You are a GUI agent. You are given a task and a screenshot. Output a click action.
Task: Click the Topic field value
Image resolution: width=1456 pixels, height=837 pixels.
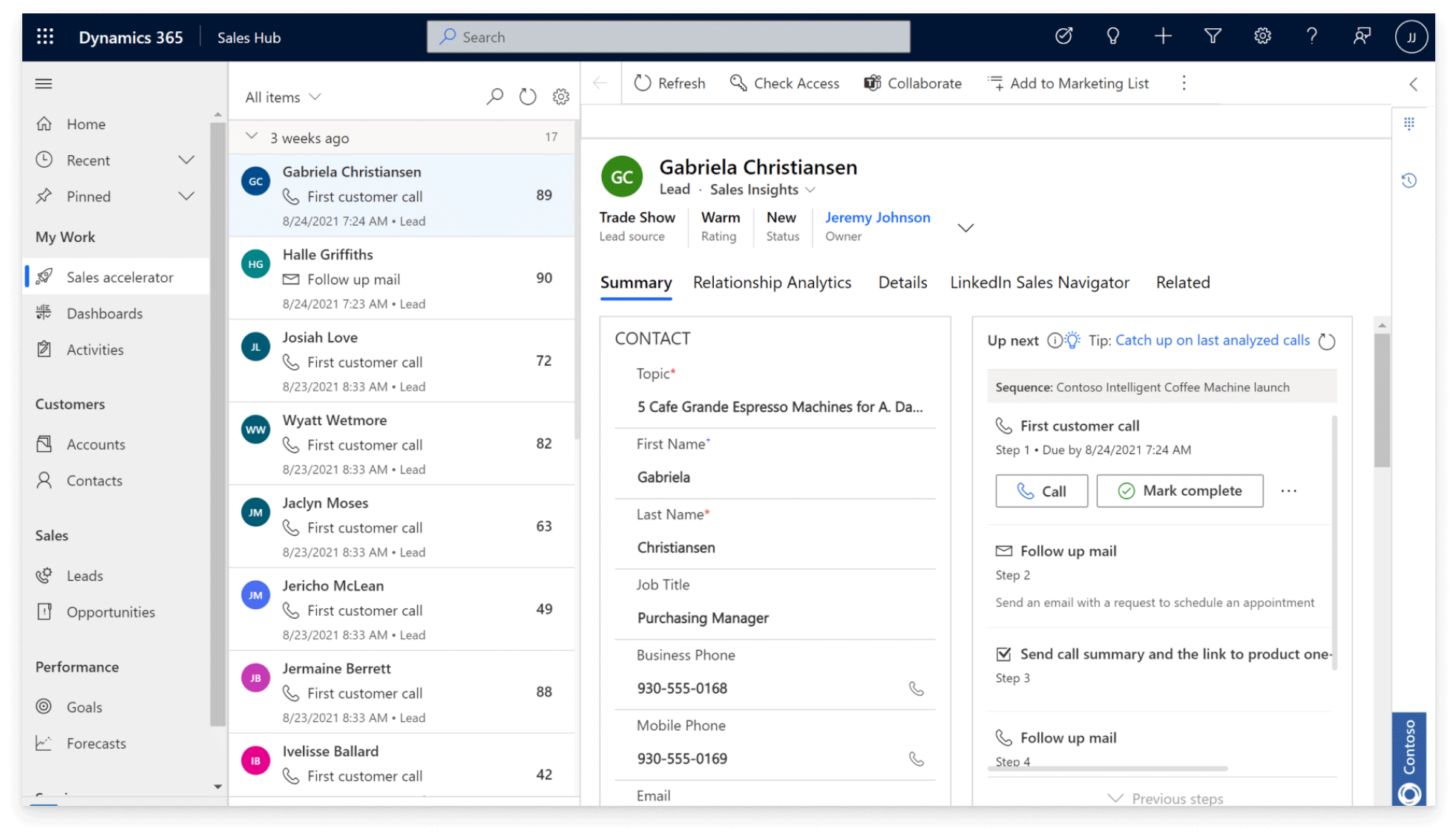(779, 407)
